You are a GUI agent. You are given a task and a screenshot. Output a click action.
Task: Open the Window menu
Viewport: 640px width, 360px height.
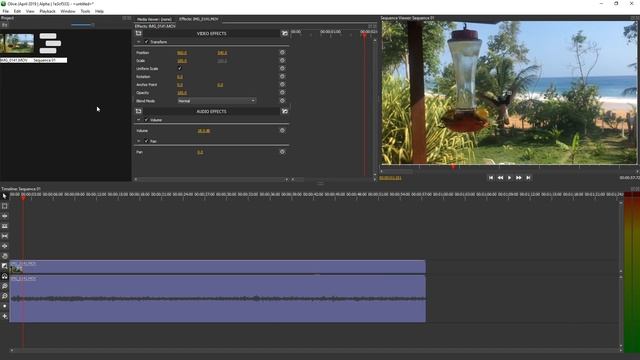68,11
